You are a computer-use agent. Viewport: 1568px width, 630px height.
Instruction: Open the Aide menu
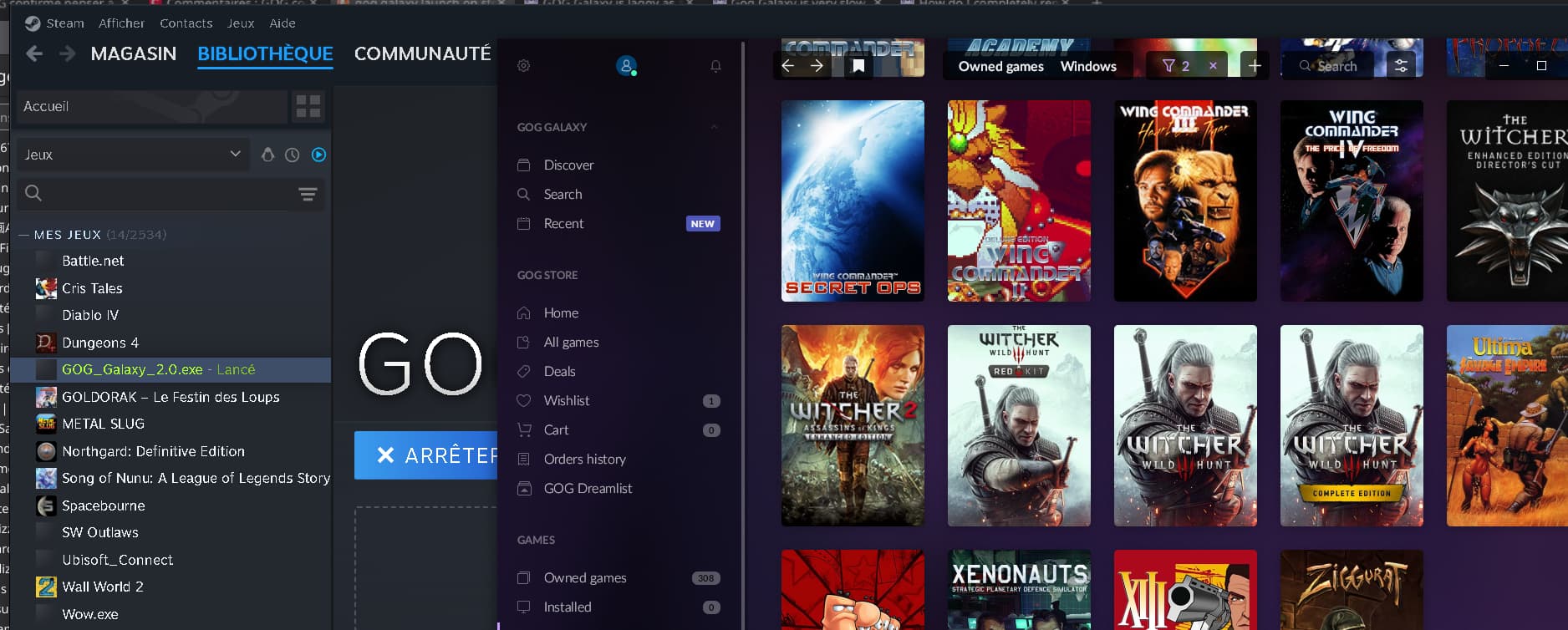[x=283, y=23]
